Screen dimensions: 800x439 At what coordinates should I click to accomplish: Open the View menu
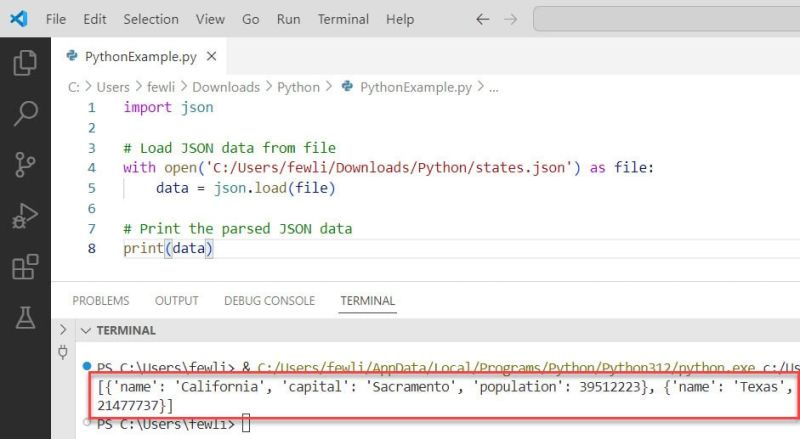pyautogui.click(x=210, y=19)
